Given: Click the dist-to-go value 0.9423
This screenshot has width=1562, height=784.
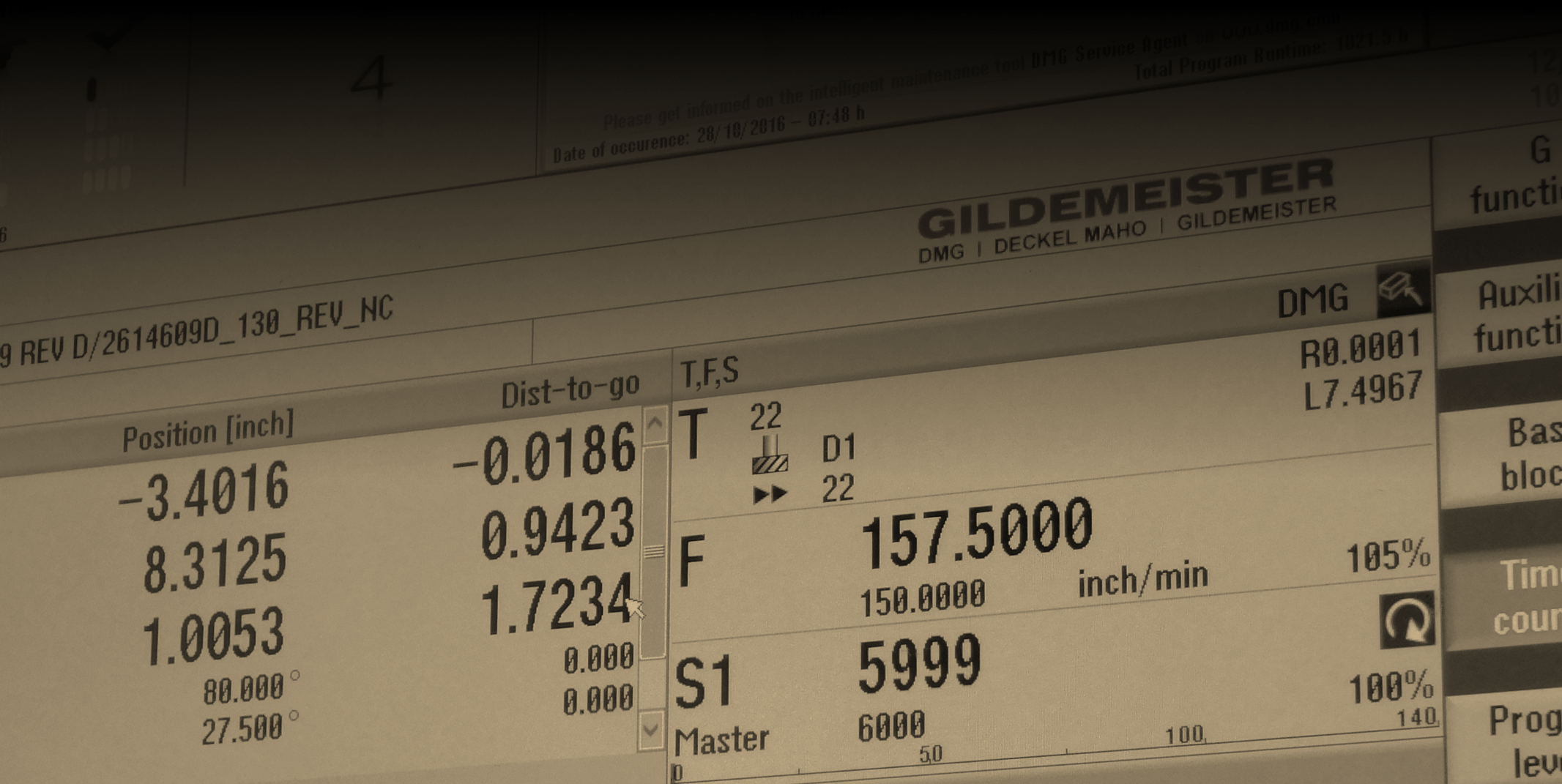Looking at the screenshot, I should coord(557,529).
